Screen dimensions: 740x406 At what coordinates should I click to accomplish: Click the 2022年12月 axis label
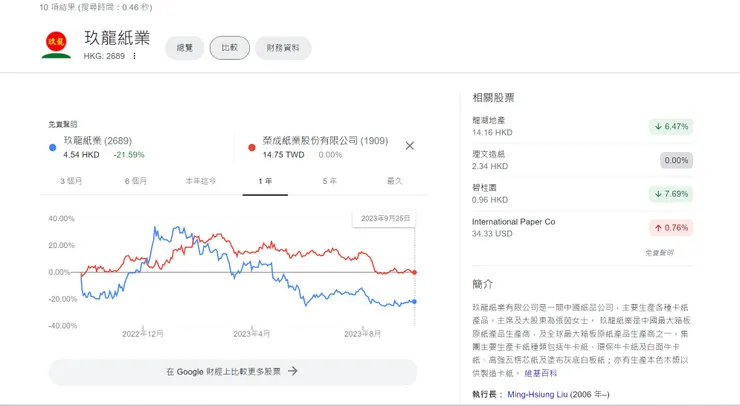point(143,334)
